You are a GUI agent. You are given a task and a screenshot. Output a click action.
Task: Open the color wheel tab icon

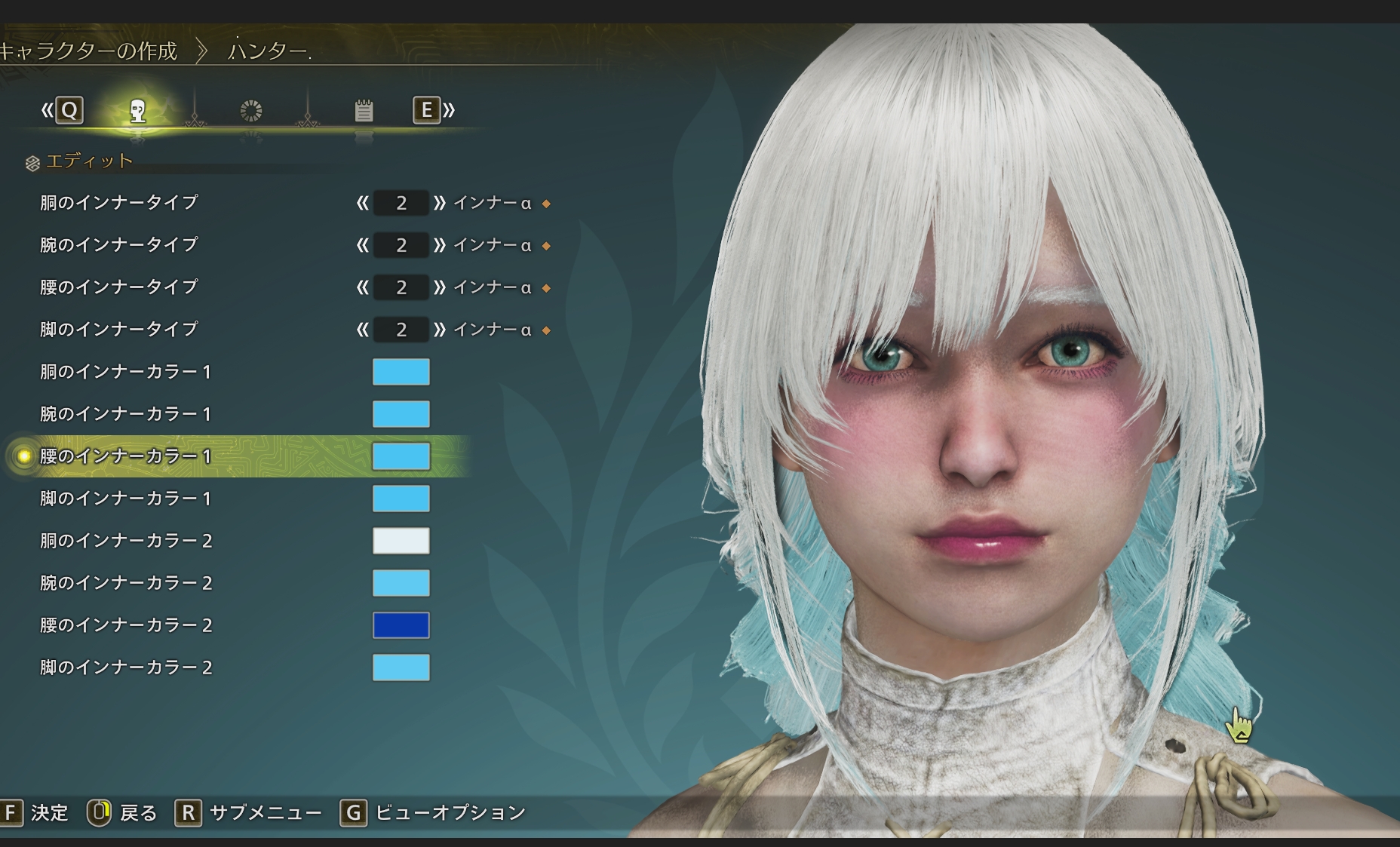(250, 111)
